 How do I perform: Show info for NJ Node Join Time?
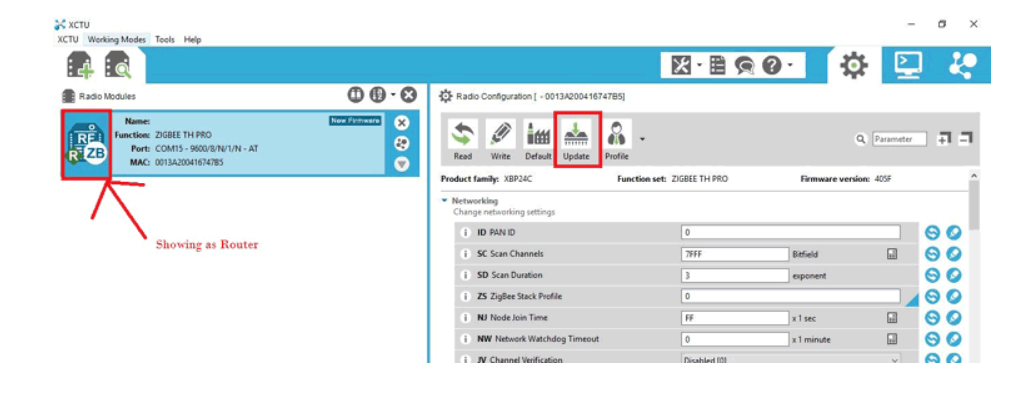click(x=465, y=318)
